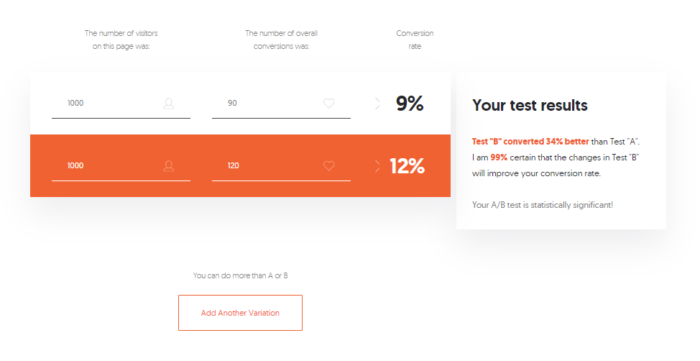The height and width of the screenshot is (361, 700).
Task: Click 'You can do more than A or B' text
Action: tap(240, 275)
